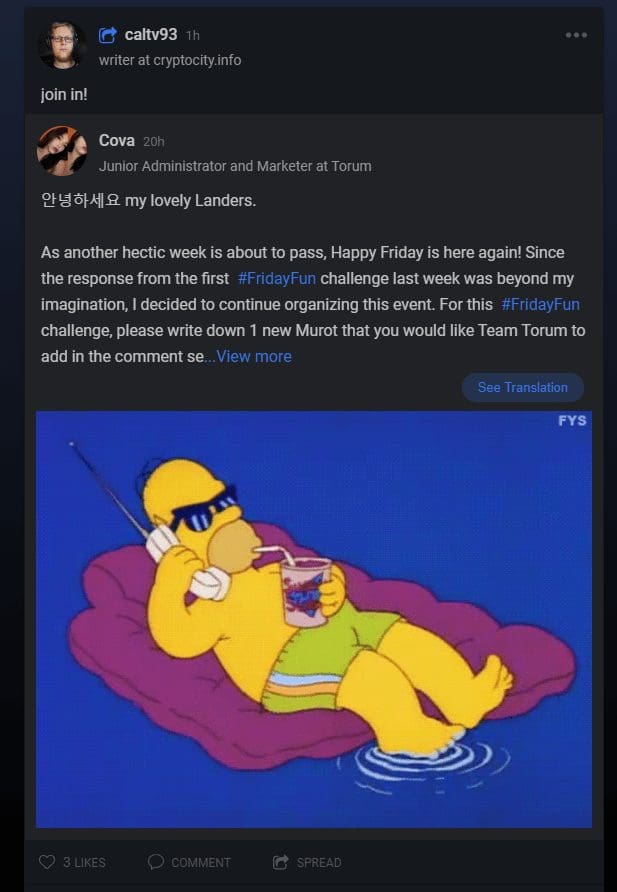Open the Cova username link

[x=117, y=141]
